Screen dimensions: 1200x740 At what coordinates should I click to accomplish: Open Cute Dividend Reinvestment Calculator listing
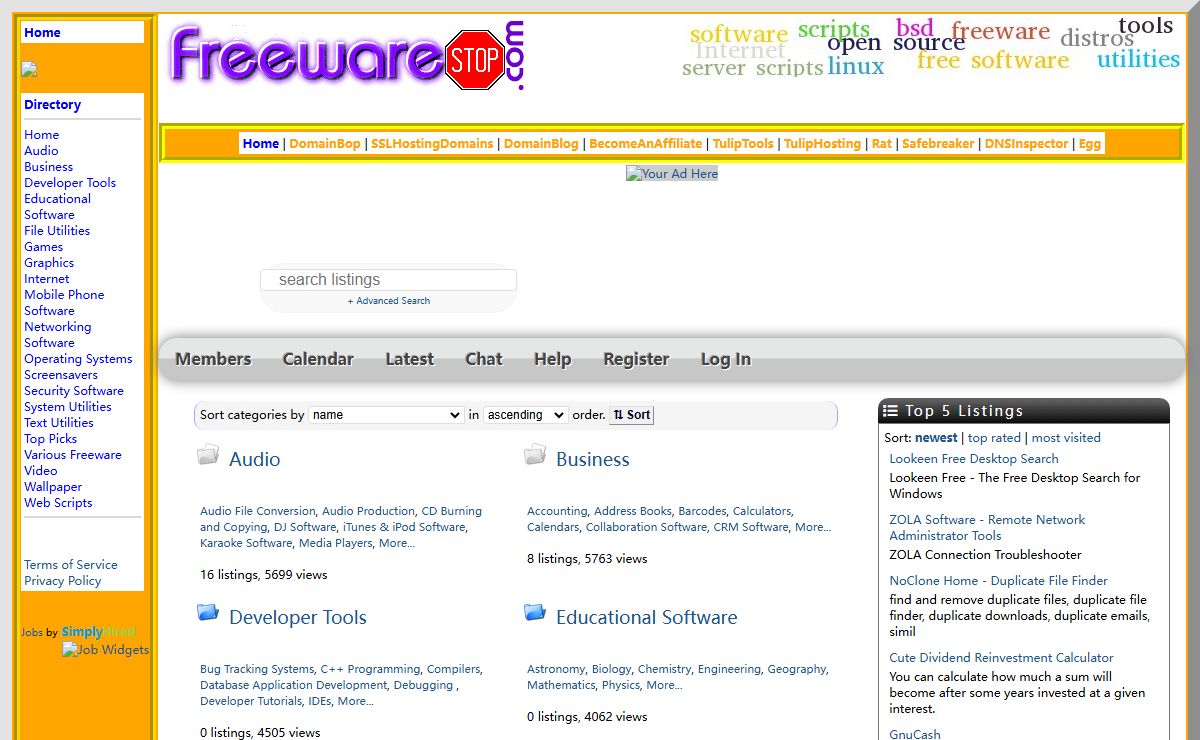(x=1001, y=658)
